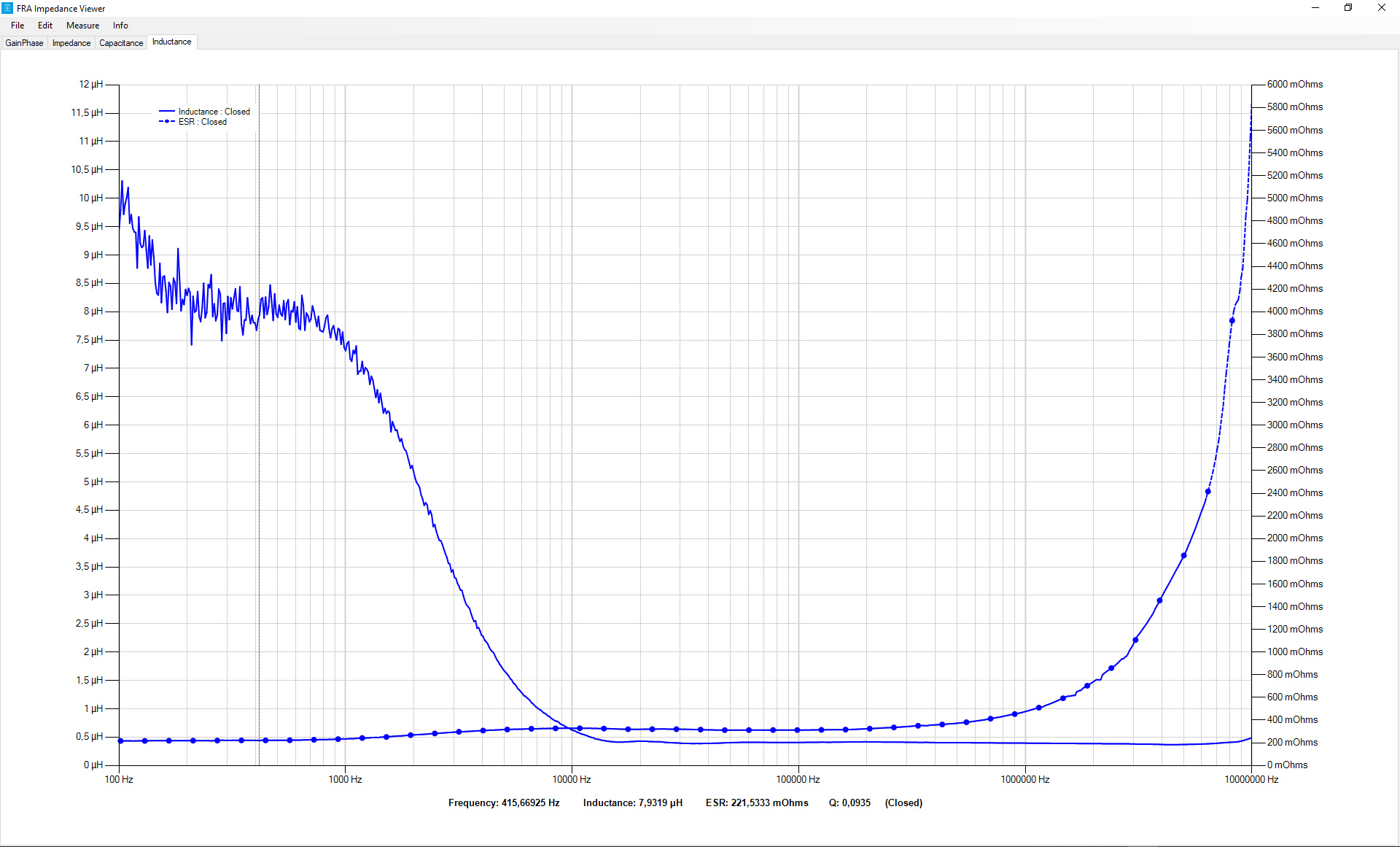Minimize the FRA Impedance Viewer window
The width and height of the screenshot is (1400, 847).
[x=1315, y=8]
